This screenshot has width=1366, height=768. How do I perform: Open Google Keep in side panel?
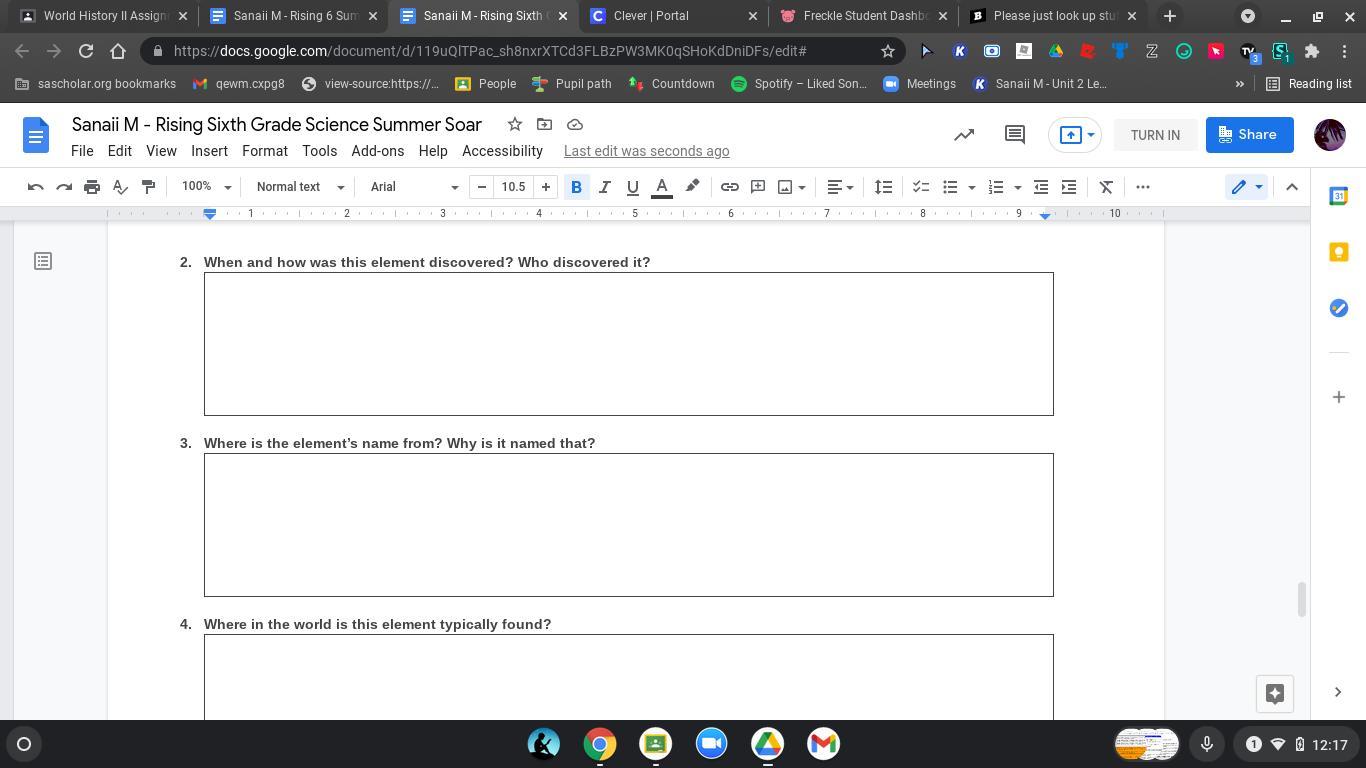[x=1338, y=252]
